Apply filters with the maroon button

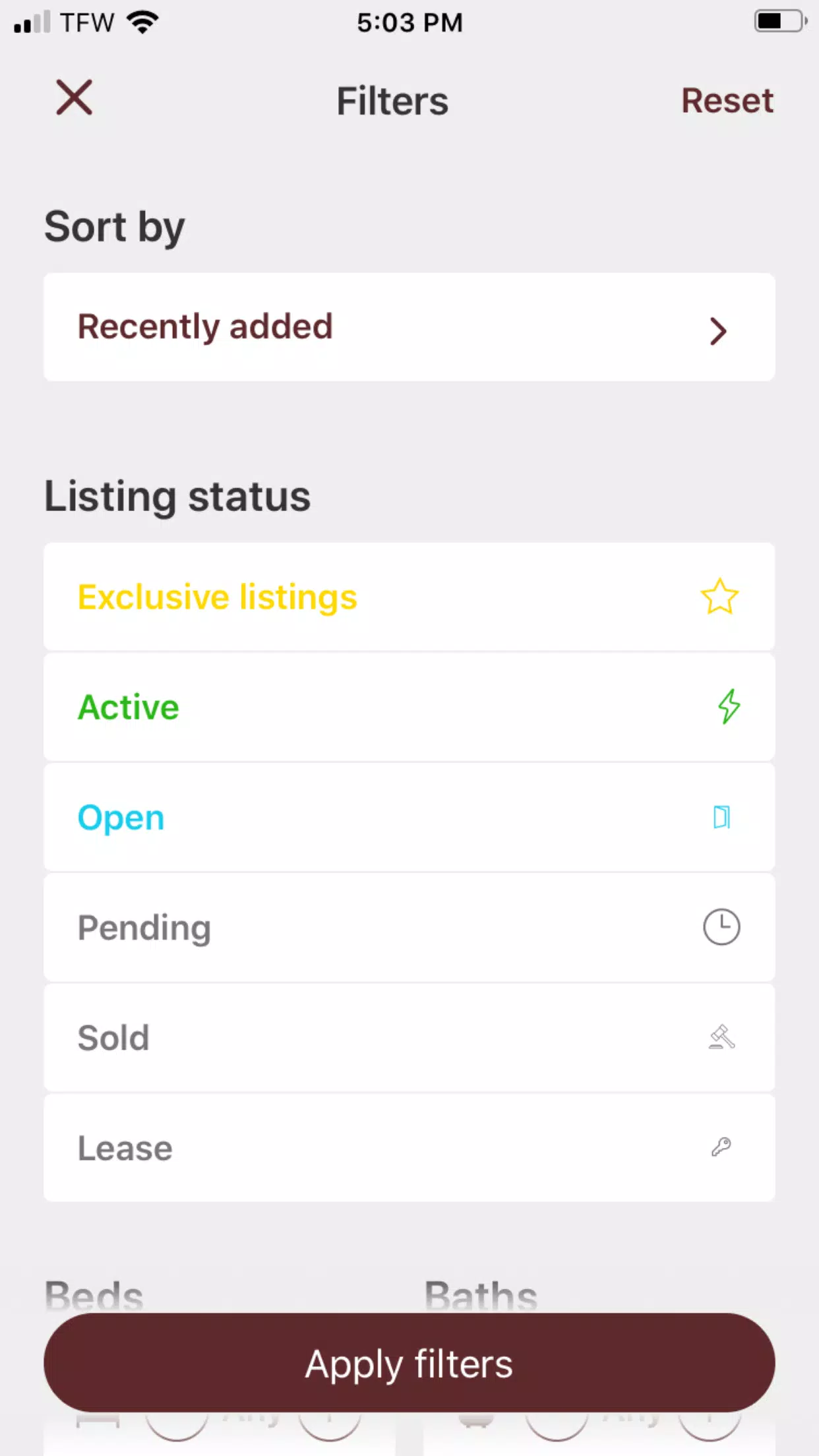click(x=409, y=1362)
